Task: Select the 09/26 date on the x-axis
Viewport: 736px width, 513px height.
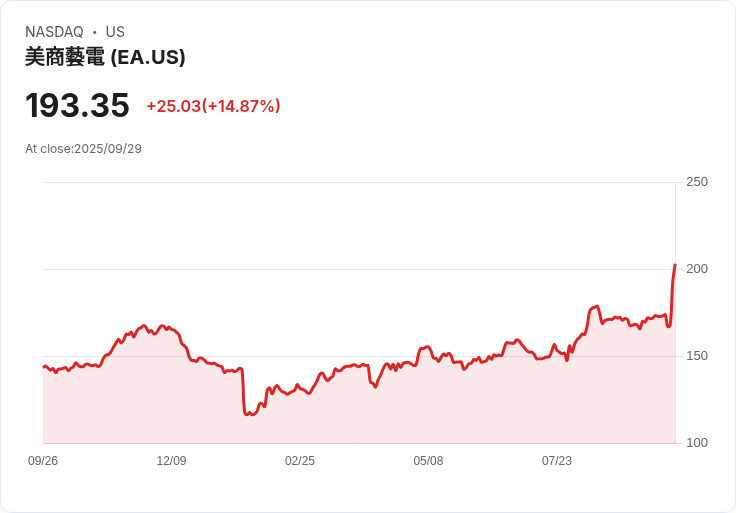Action: [43, 461]
